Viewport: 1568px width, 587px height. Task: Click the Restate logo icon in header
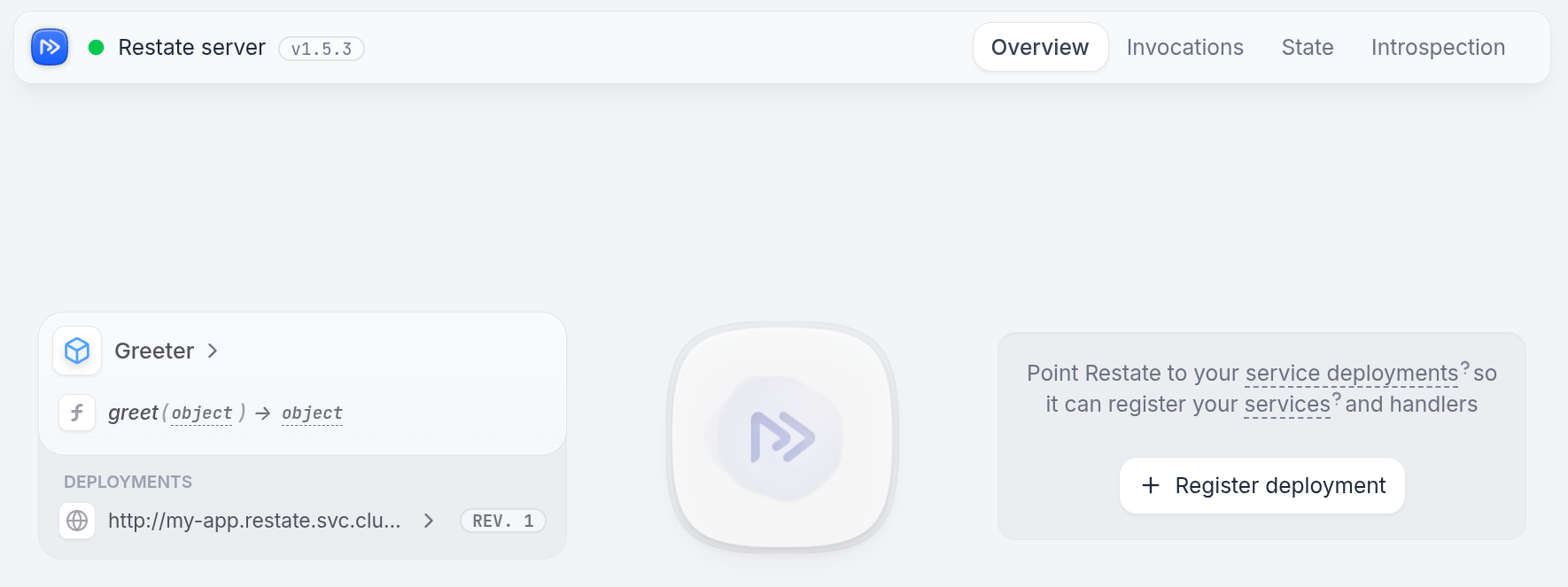point(50,47)
